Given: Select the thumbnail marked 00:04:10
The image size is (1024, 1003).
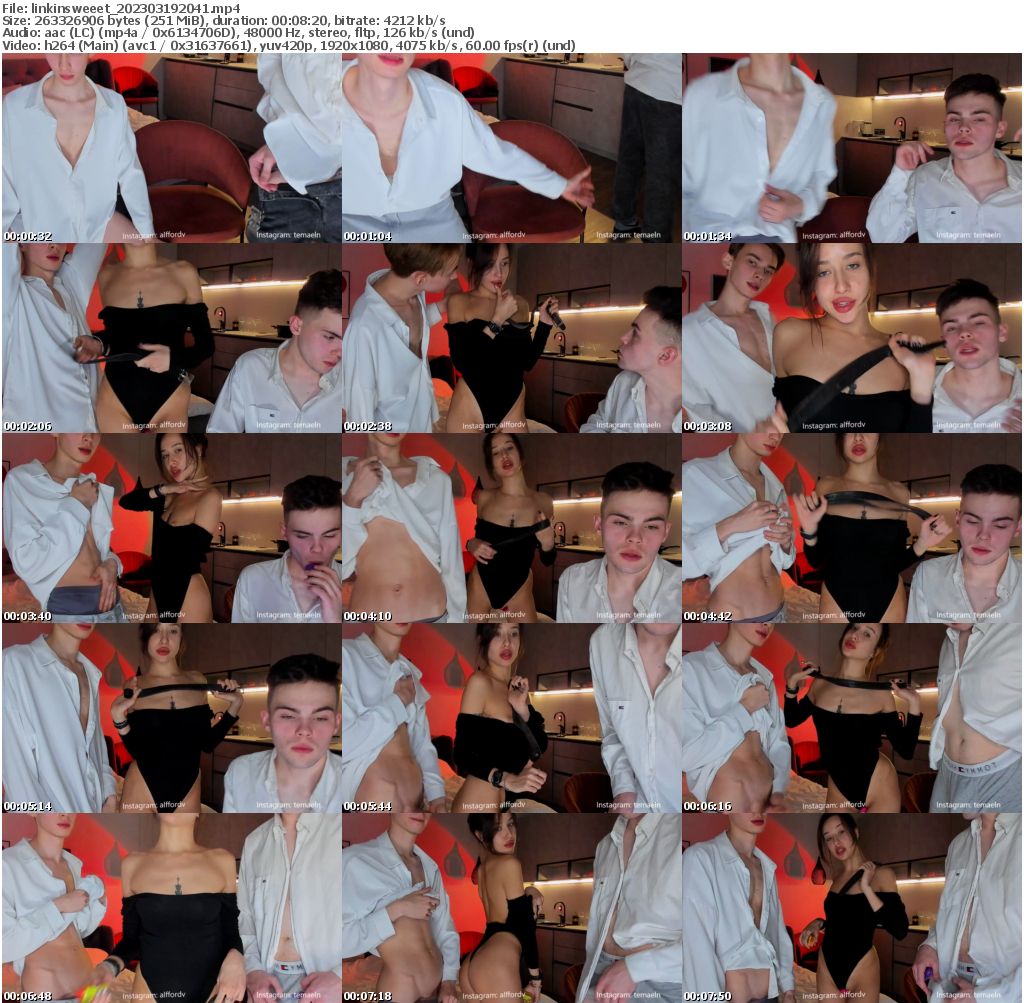Looking at the screenshot, I should pos(511,528).
